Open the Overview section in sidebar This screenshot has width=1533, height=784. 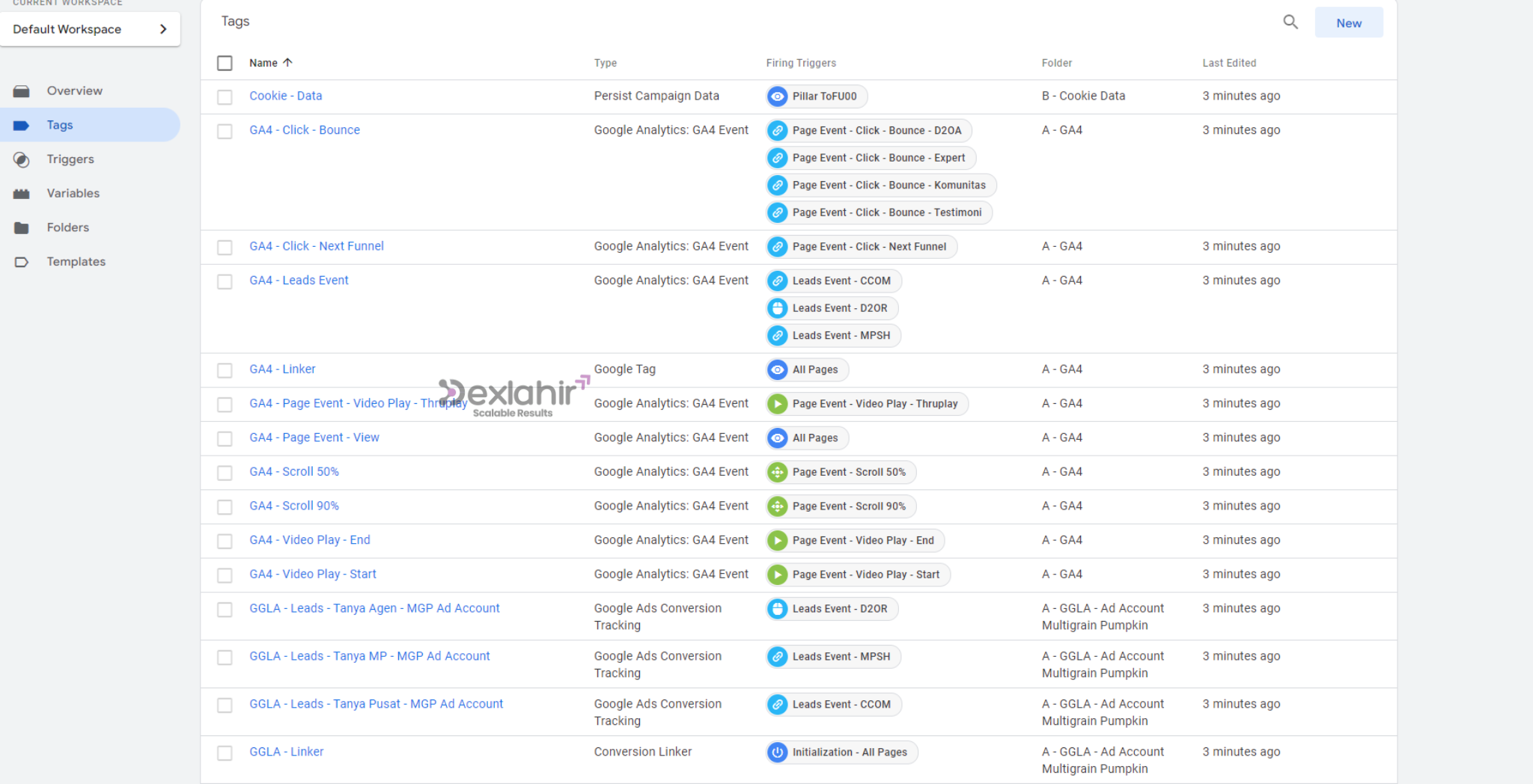74,91
